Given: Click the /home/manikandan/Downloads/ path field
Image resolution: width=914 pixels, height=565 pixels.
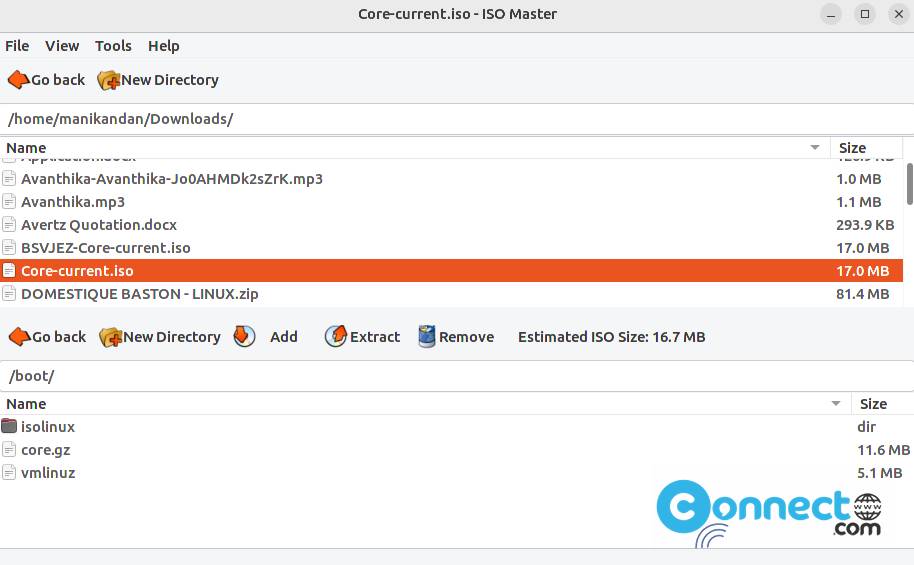Looking at the screenshot, I should 457,119.
